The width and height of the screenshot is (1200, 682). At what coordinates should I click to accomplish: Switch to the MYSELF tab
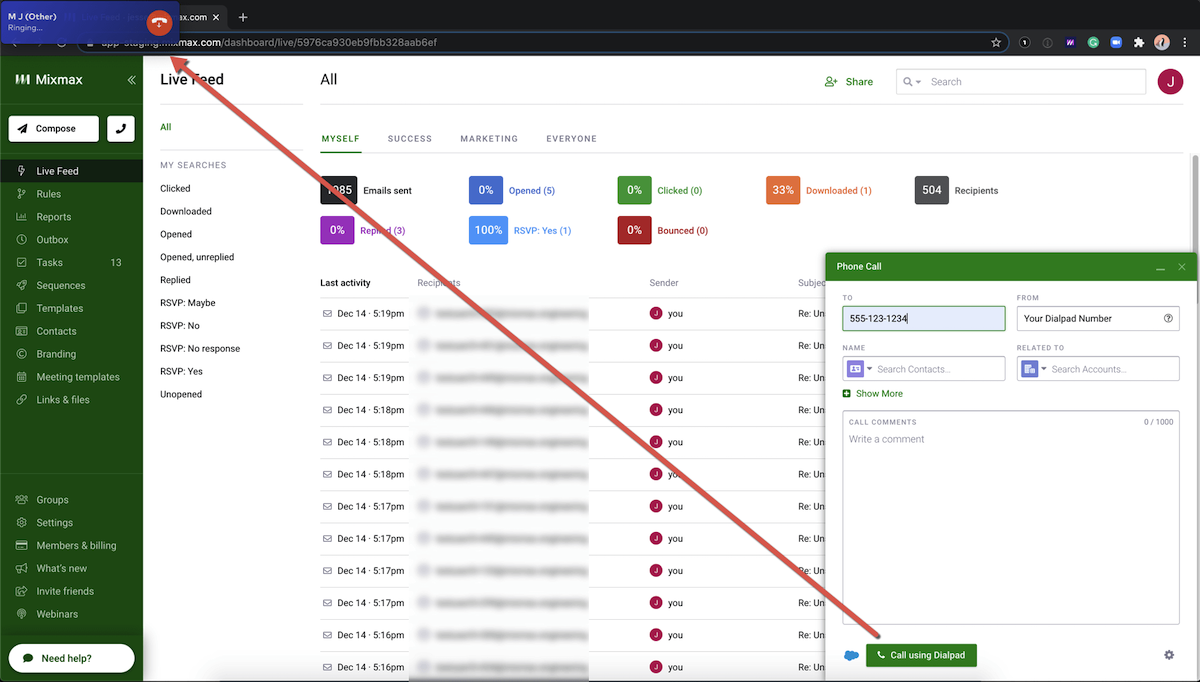[340, 139]
